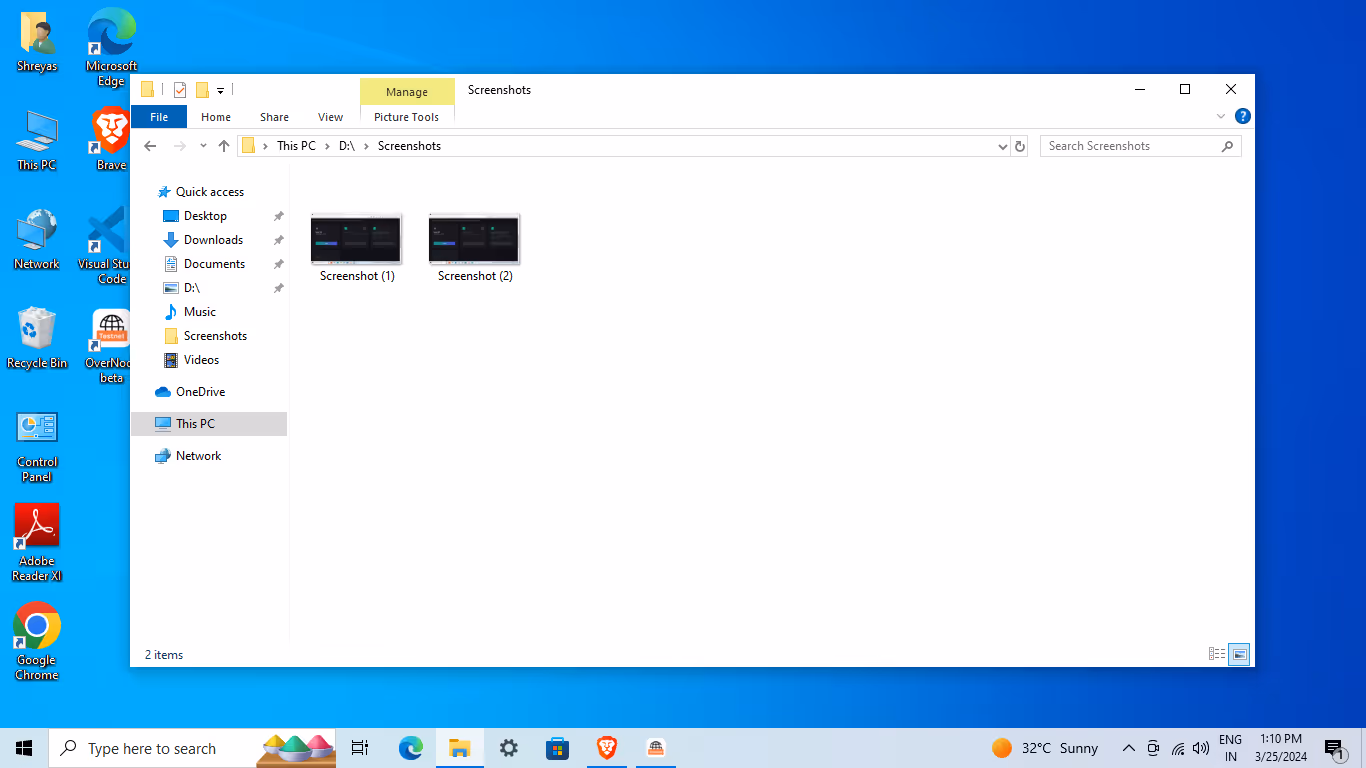Open address bar history dropdown
1366x768 pixels.
point(1002,146)
